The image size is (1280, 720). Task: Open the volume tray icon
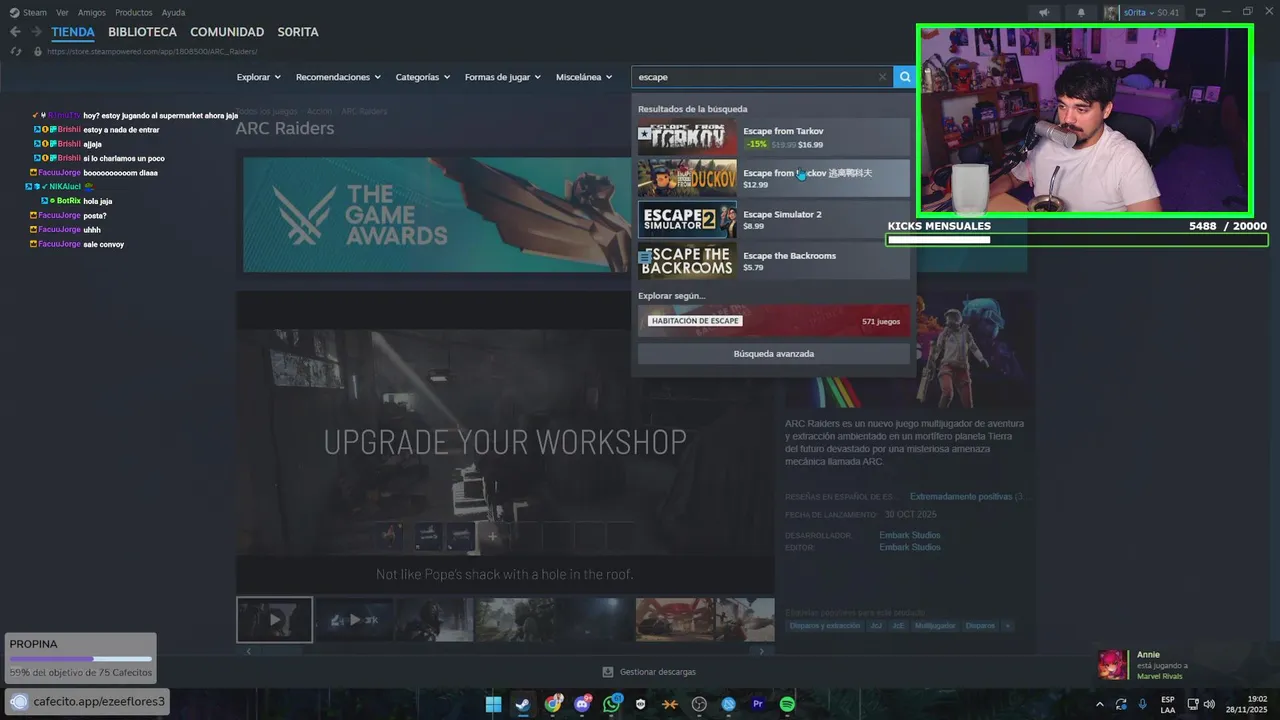pyautogui.click(x=1209, y=704)
